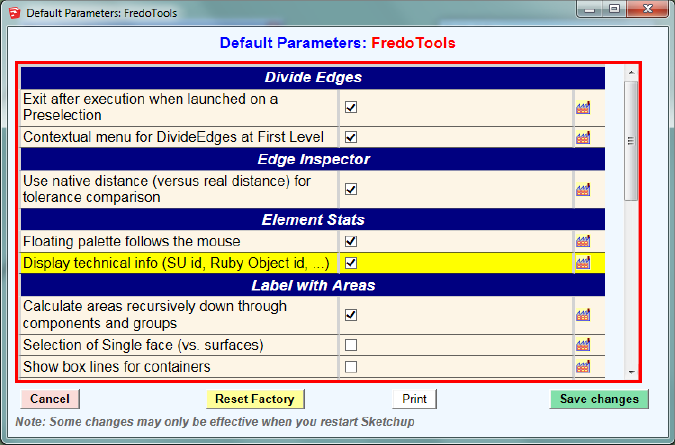Image resolution: width=675 pixels, height=445 pixels.
Task: Click the factory-reset icon in the 'Selection of Single face' row
Action: [x=583, y=345]
